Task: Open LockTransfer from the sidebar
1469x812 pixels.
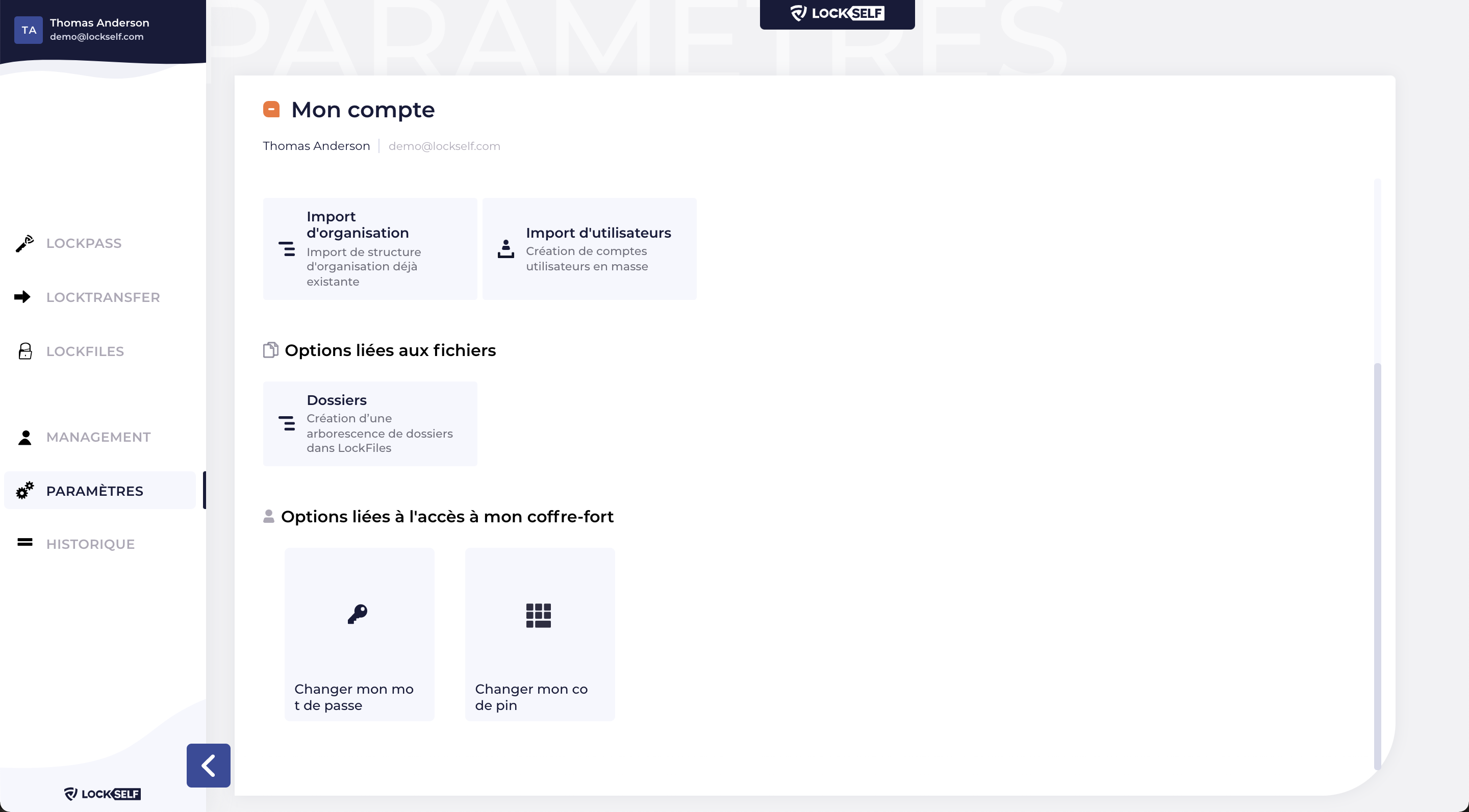Action: pos(103,298)
